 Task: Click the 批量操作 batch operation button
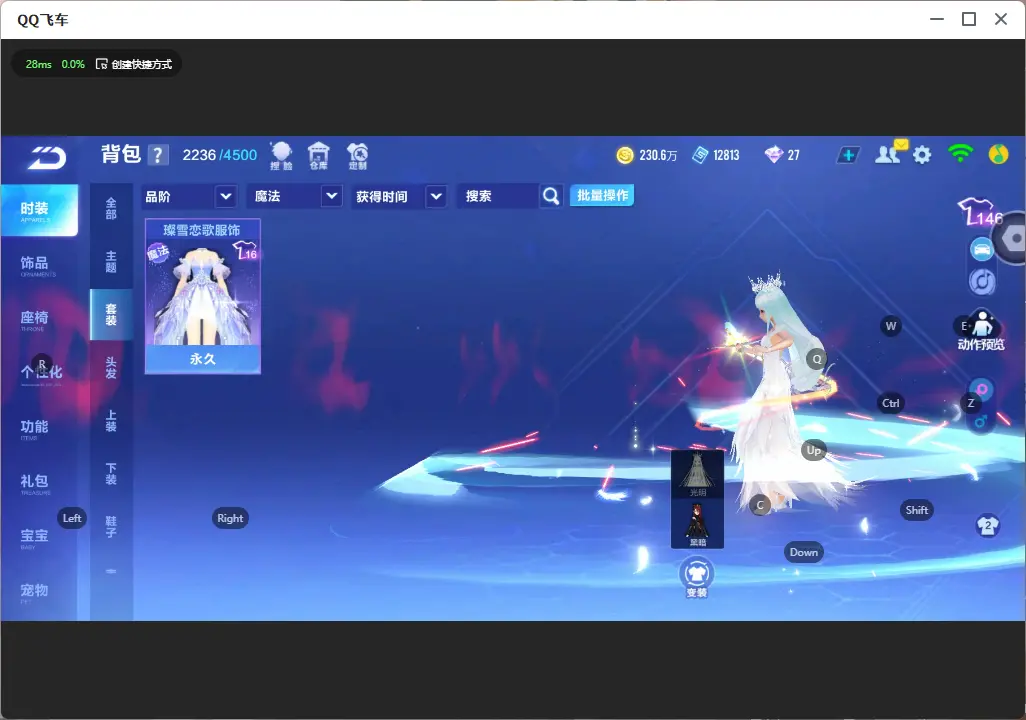tap(602, 196)
